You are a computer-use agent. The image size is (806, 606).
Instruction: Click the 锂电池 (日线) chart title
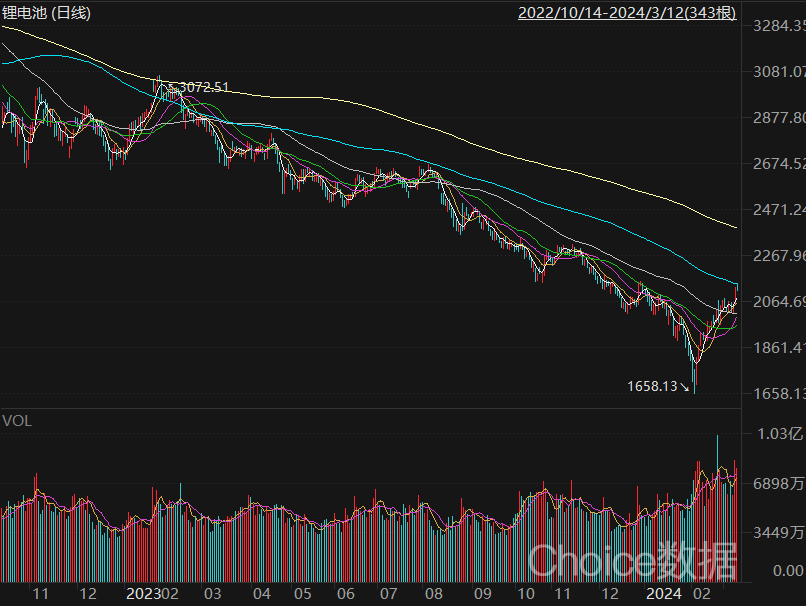click(x=47, y=13)
